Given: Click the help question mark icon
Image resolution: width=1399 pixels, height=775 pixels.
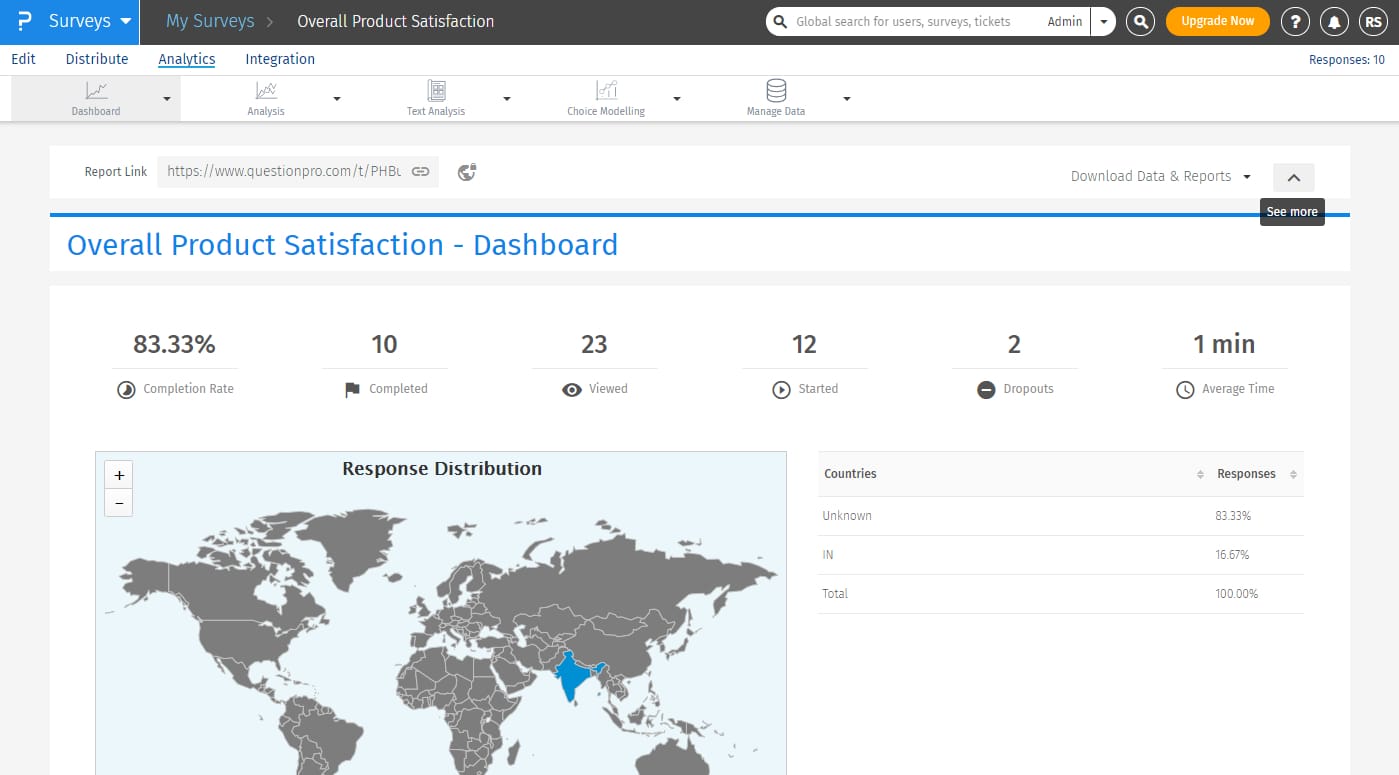Looking at the screenshot, I should 1296,21.
